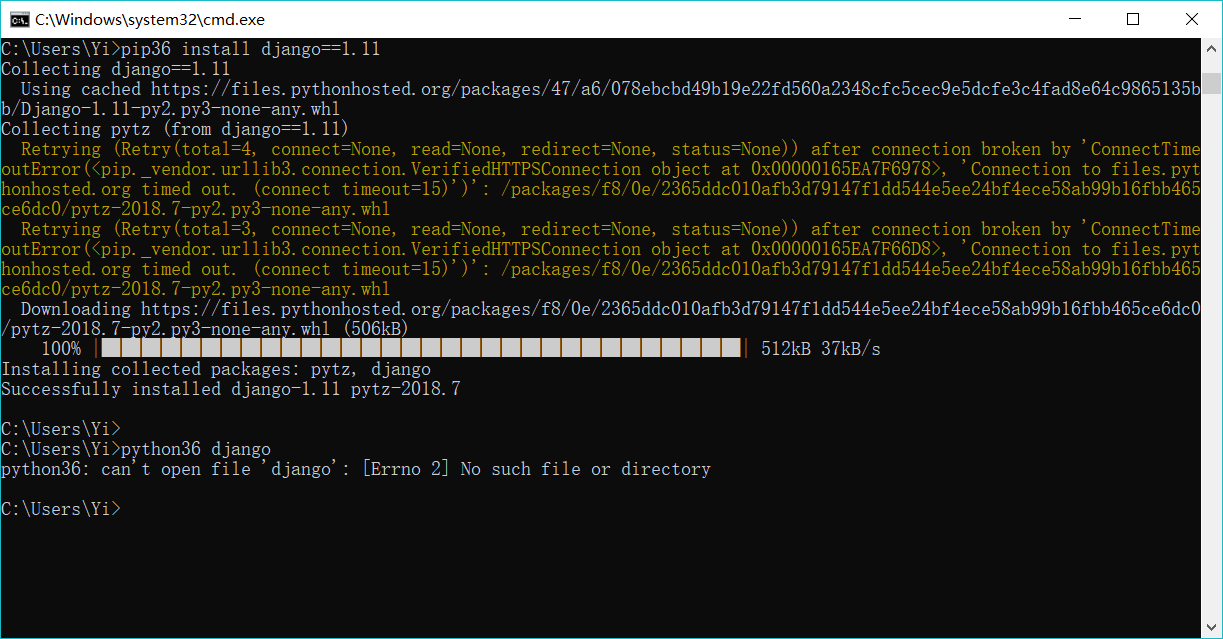This screenshot has width=1223, height=639.
Task: Click the line 'Collecting django==1.11'
Action: pyautogui.click(x=116, y=69)
